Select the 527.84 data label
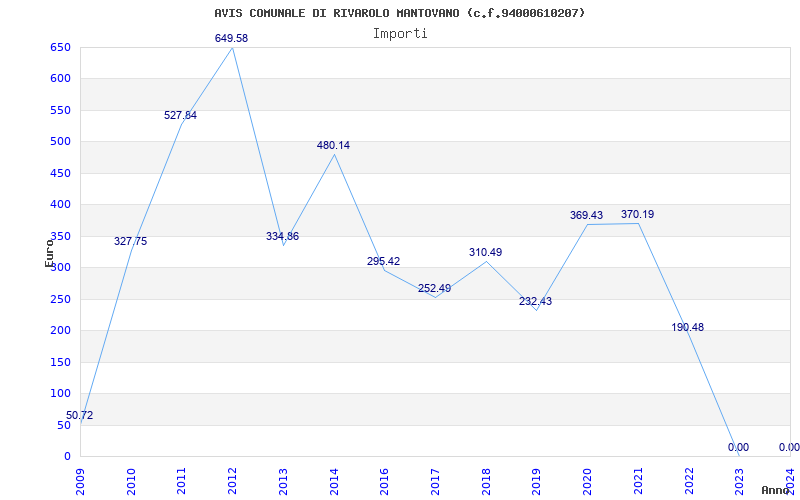 [x=180, y=115]
